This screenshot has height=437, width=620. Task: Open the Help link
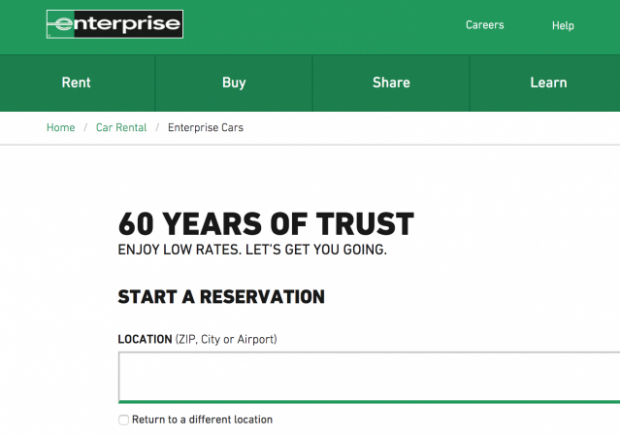563,25
